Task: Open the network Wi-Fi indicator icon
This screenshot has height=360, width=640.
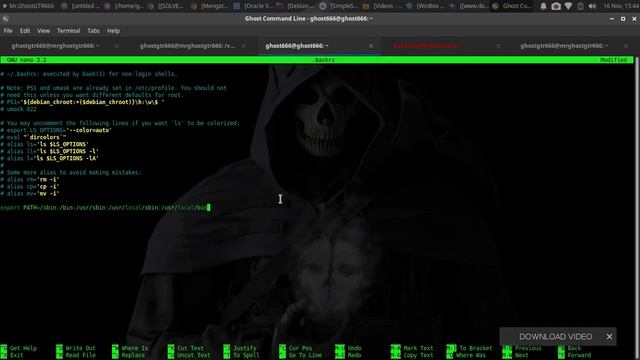Action: (x=568, y=6)
